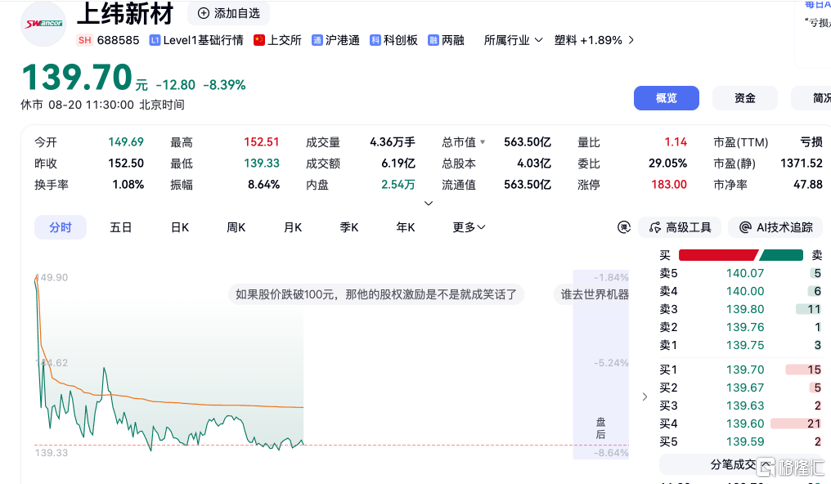Select the 季K chart tab

pos(349,227)
